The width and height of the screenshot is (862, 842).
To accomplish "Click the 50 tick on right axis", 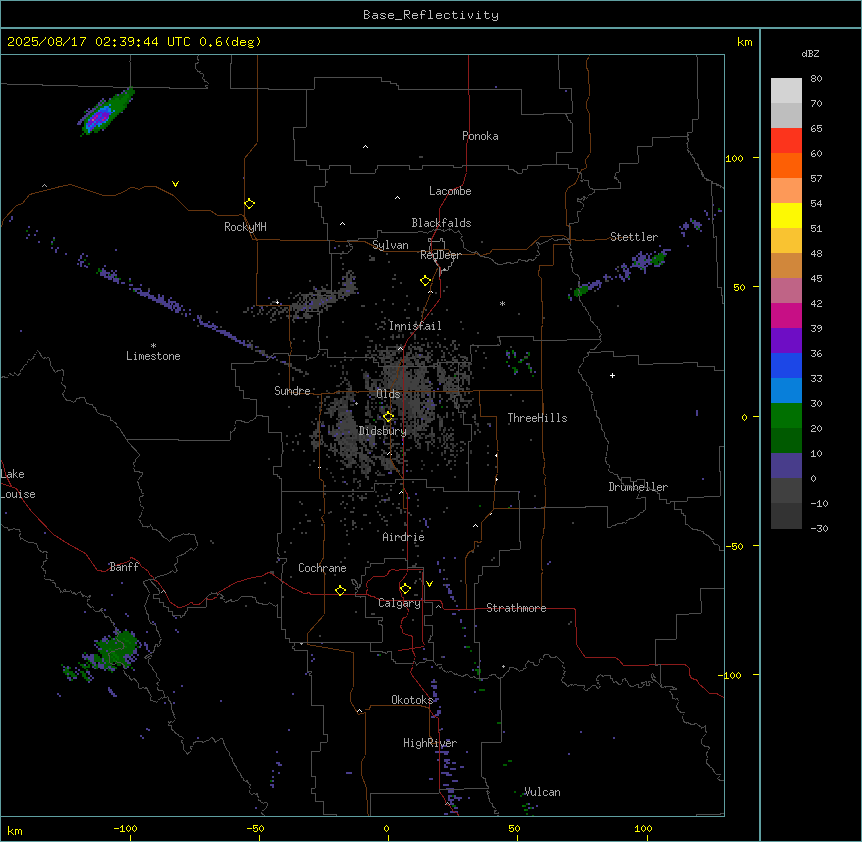I will (739, 287).
